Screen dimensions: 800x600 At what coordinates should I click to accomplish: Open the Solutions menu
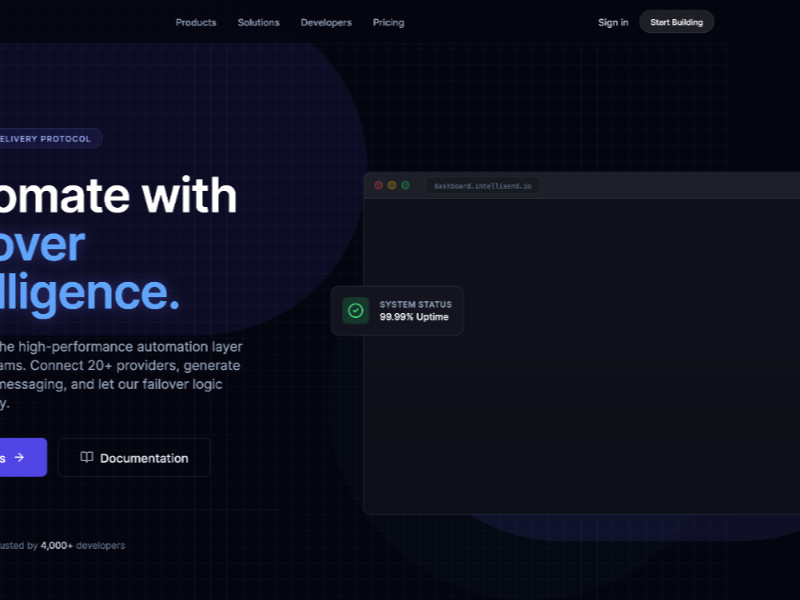pos(258,22)
